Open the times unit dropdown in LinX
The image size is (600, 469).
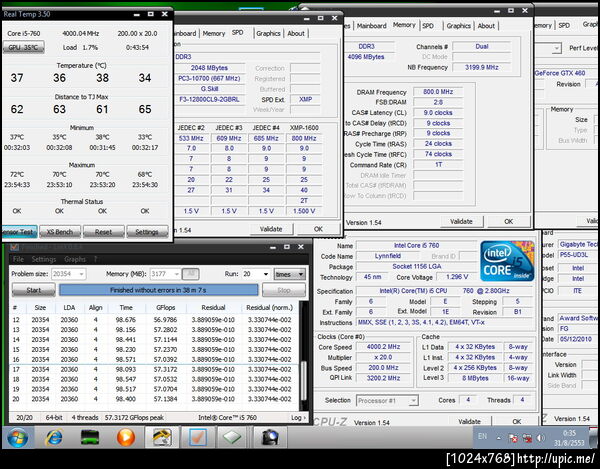[289, 274]
